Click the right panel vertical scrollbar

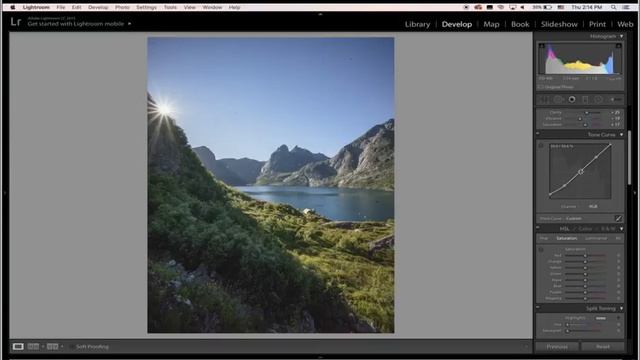(629, 157)
